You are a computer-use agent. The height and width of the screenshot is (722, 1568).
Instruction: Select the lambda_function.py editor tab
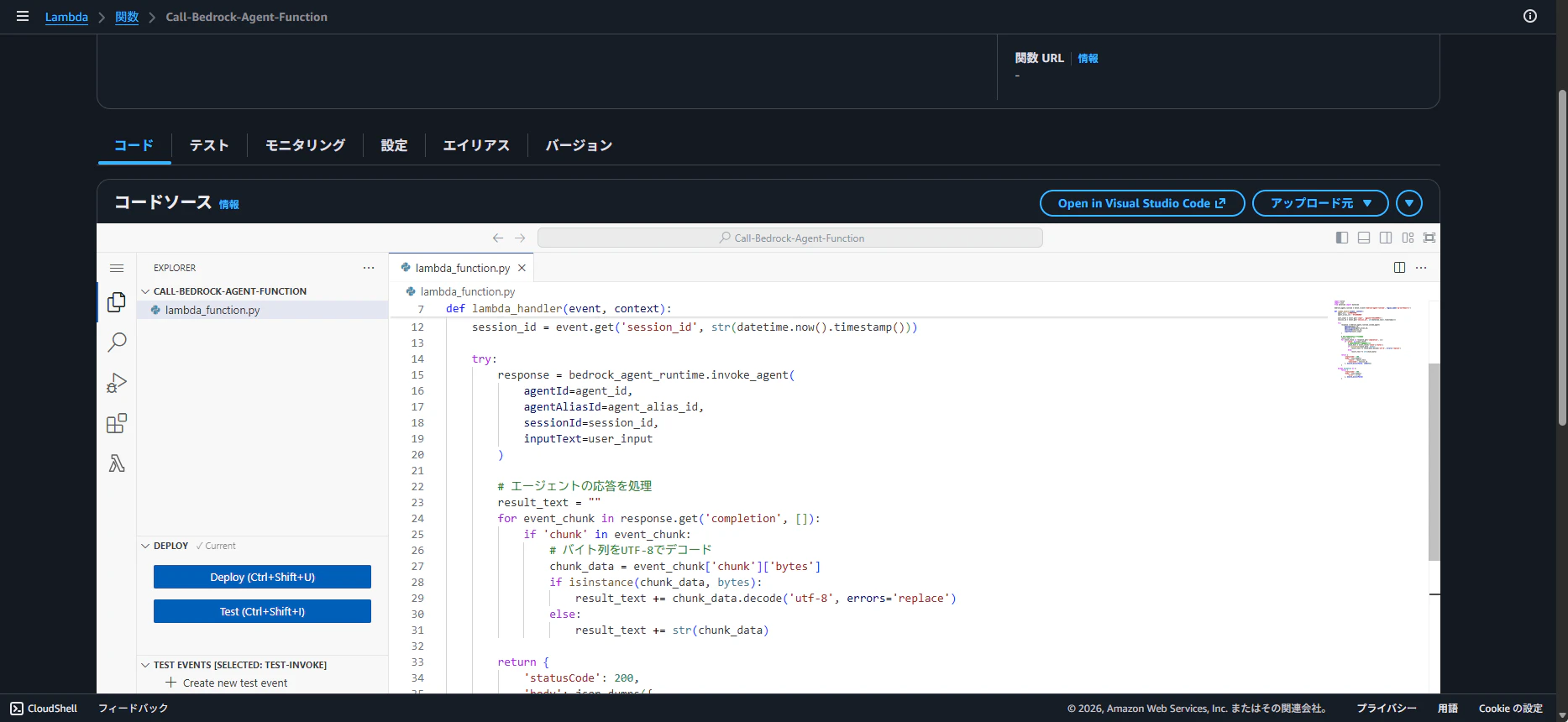[x=462, y=268]
